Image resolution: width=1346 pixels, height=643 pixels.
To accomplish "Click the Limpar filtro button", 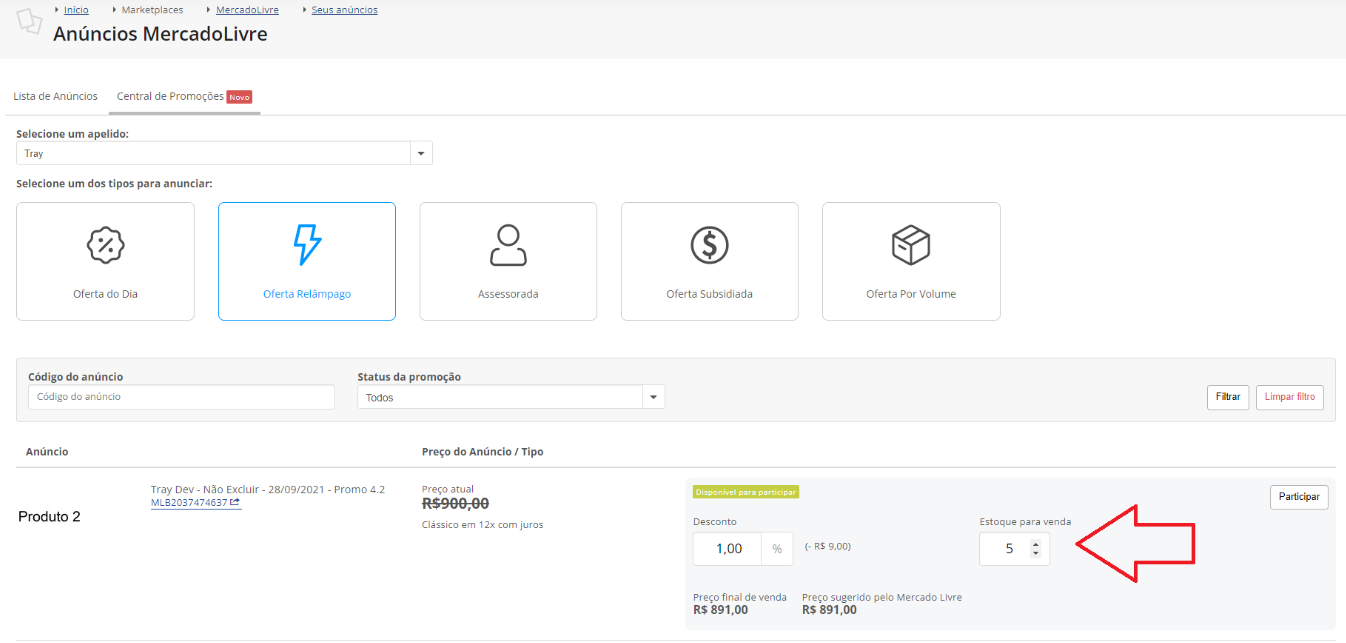I will [x=1290, y=397].
